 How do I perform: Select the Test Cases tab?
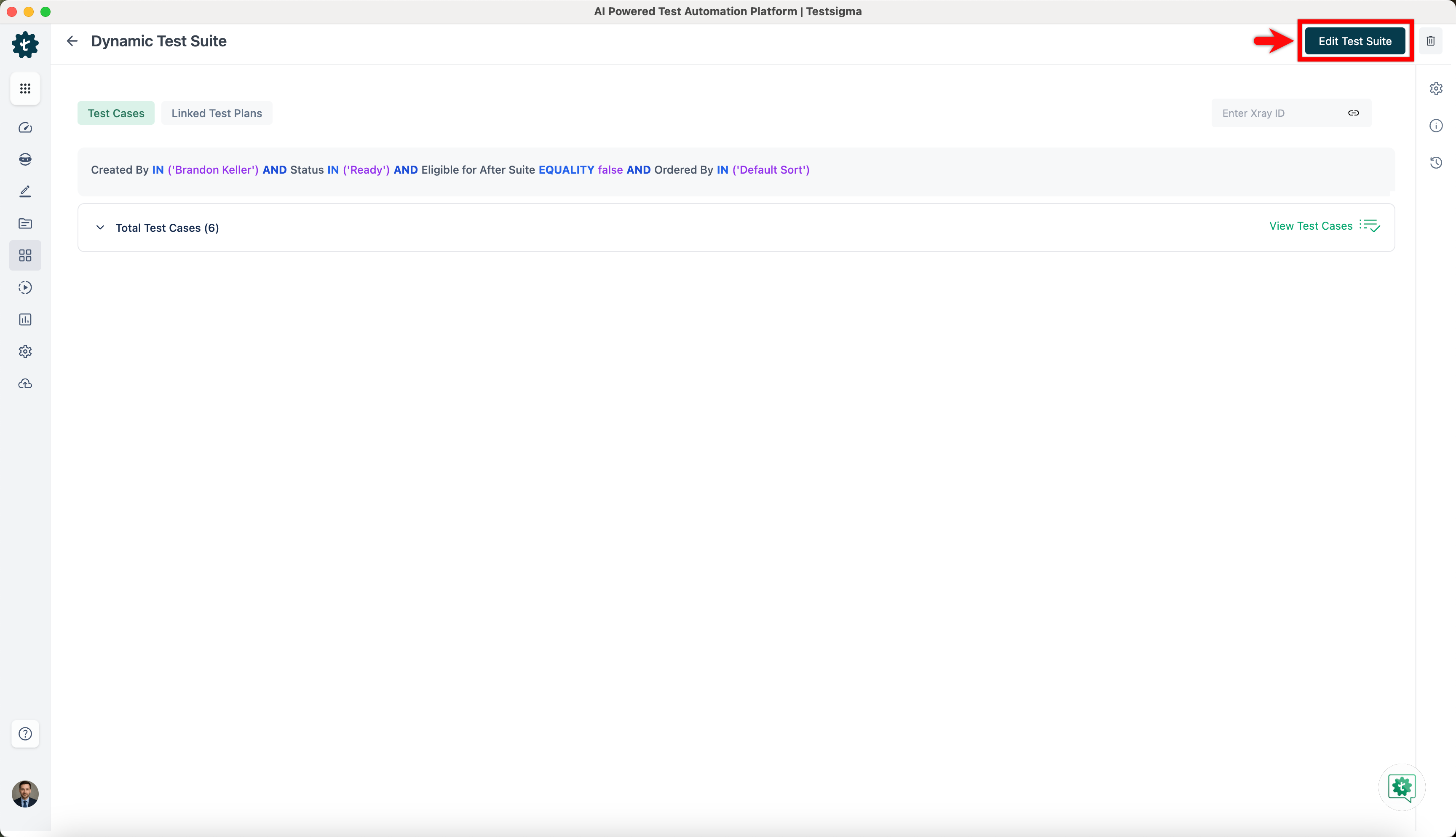pyautogui.click(x=115, y=113)
